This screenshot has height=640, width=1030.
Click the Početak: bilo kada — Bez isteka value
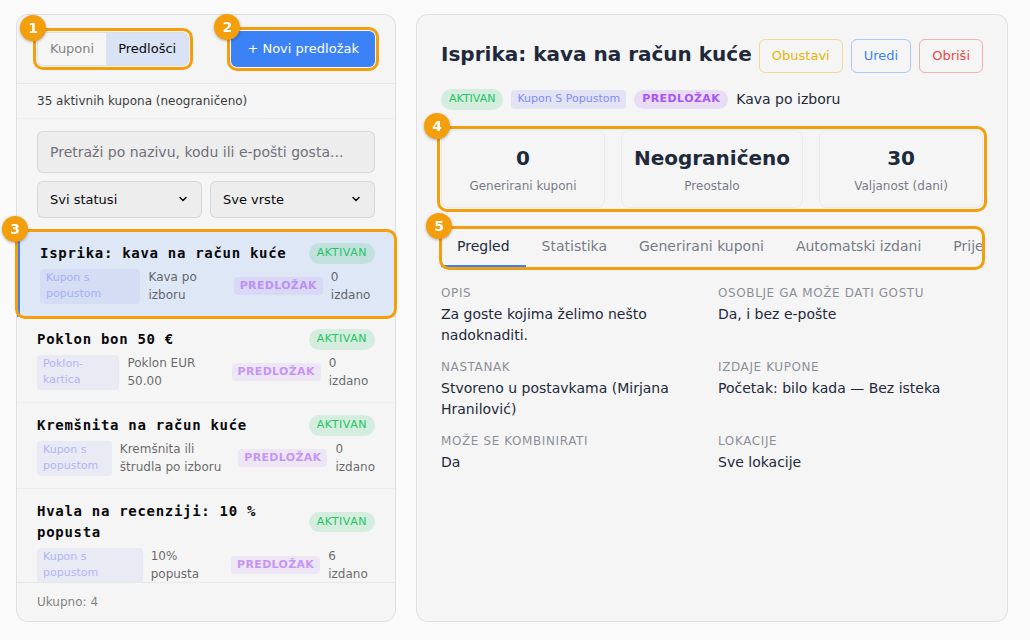[x=828, y=388]
